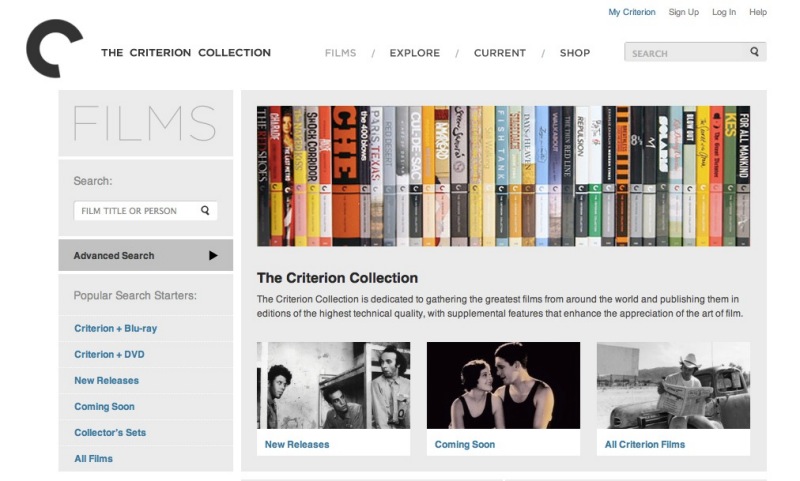This screenshot has height=481, width=800.
Task: Open the New Releases card thumbnail
Action: coord(333,385)
